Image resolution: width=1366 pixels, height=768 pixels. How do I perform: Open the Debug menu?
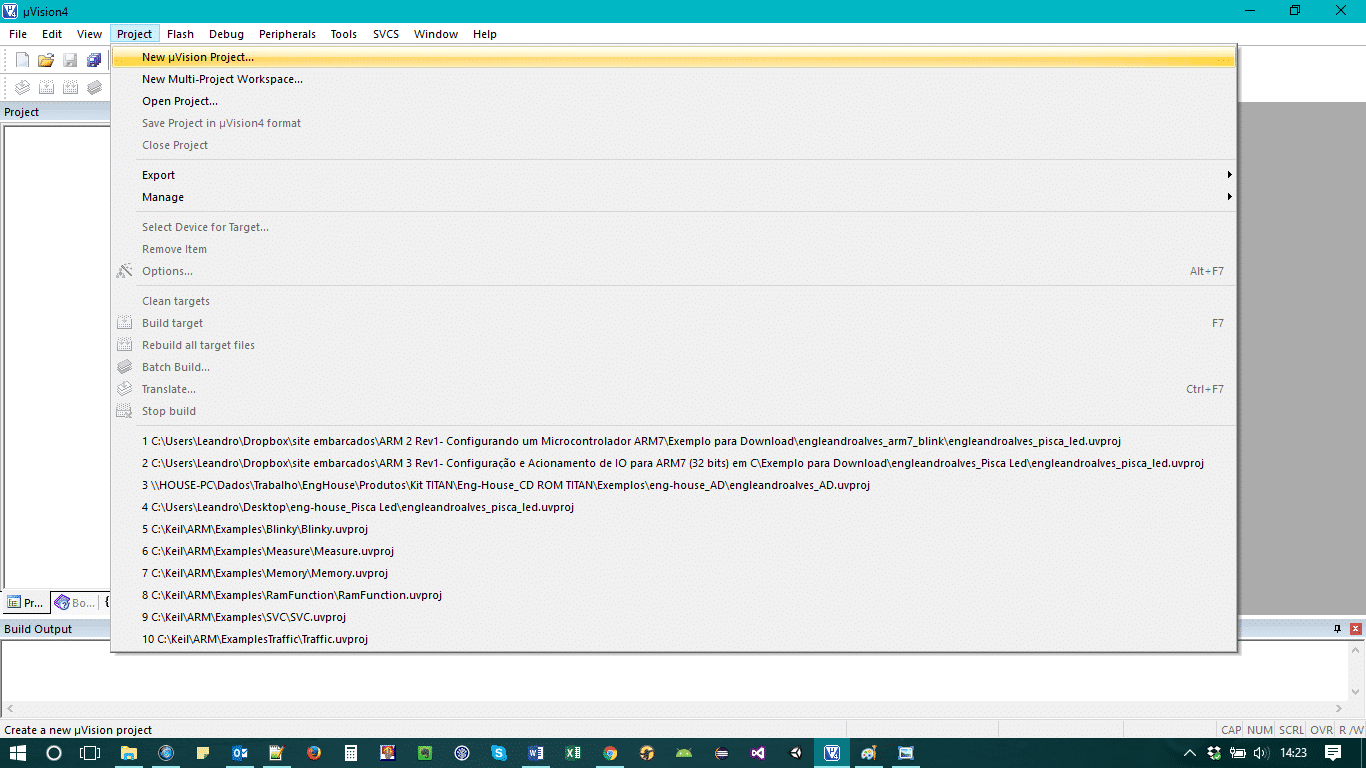pos(226,34)
